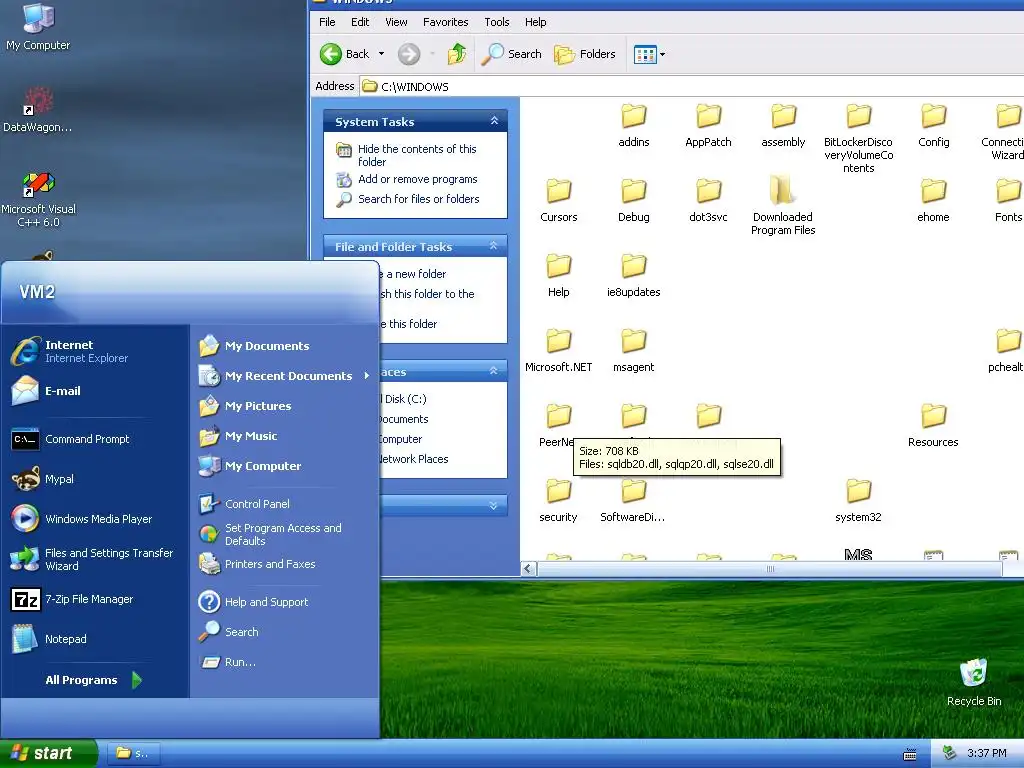Open the Back history dropdown arrow
1024x768 pixels.
(381, 54)
